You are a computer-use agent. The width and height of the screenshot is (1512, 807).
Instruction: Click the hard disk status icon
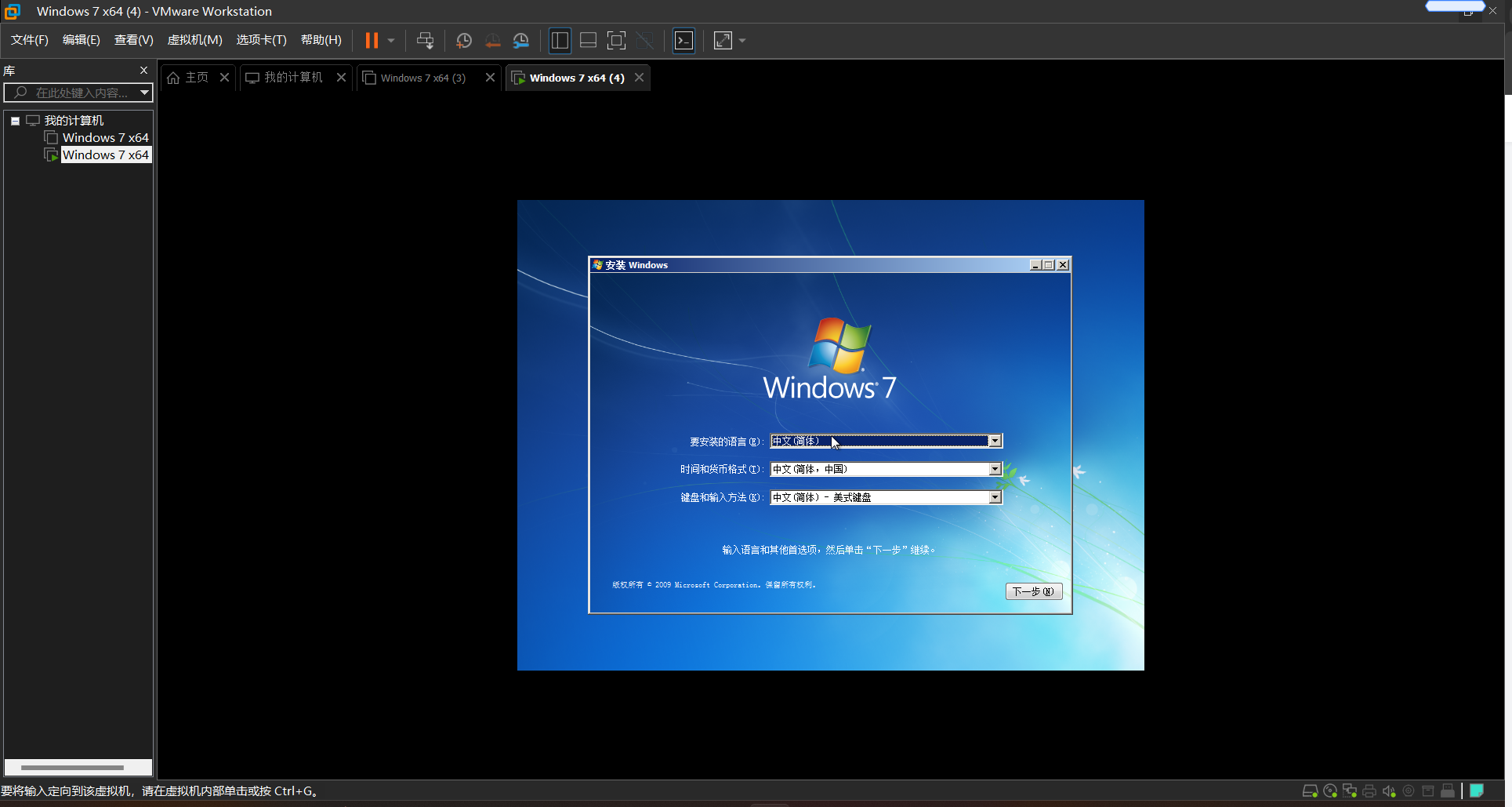coord(1310,791)
